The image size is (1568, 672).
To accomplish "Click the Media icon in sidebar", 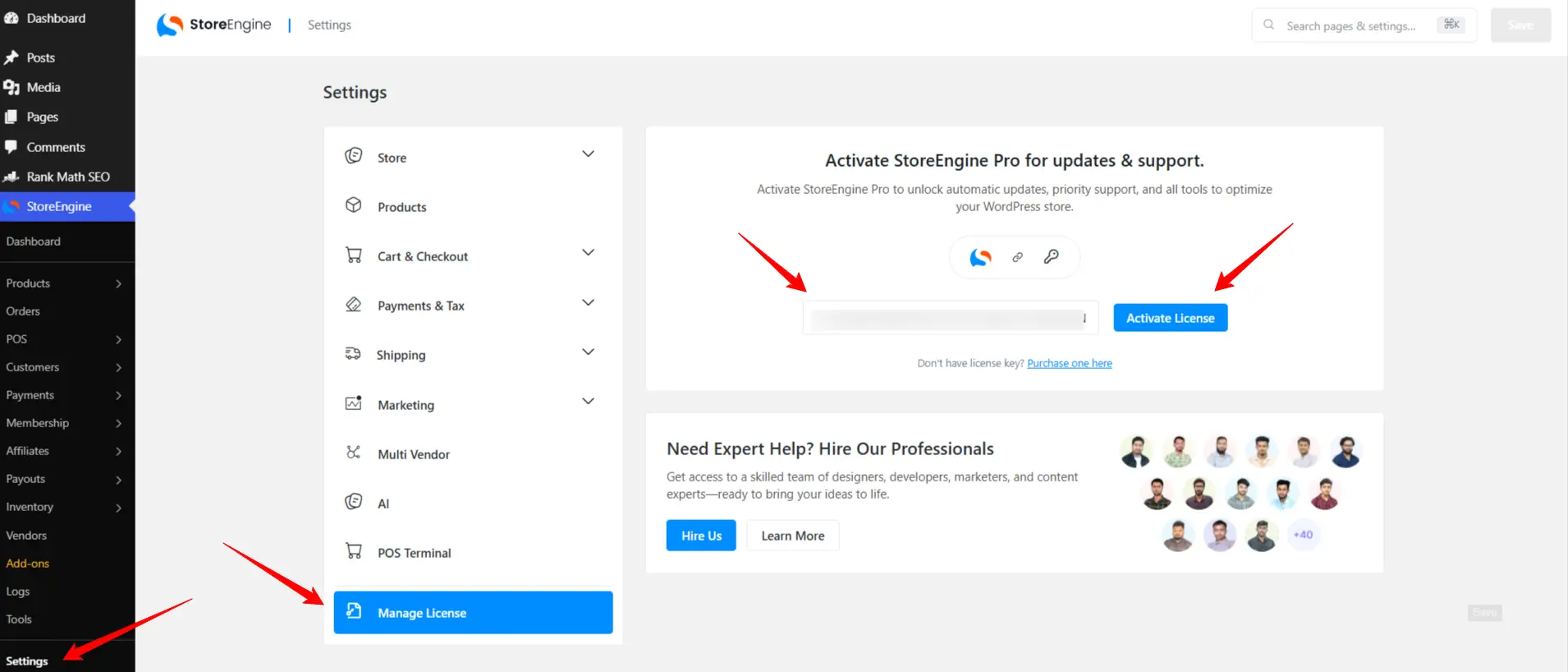I will point(11,87).
